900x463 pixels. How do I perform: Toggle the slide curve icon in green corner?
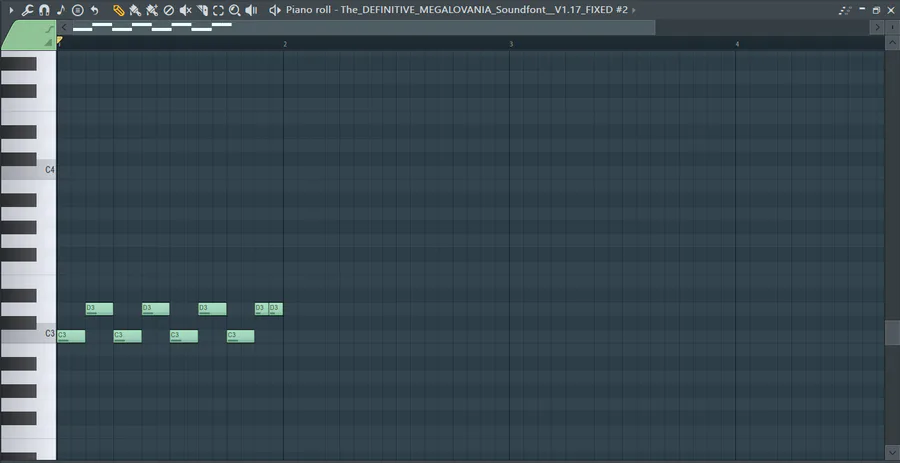point(50,29)
